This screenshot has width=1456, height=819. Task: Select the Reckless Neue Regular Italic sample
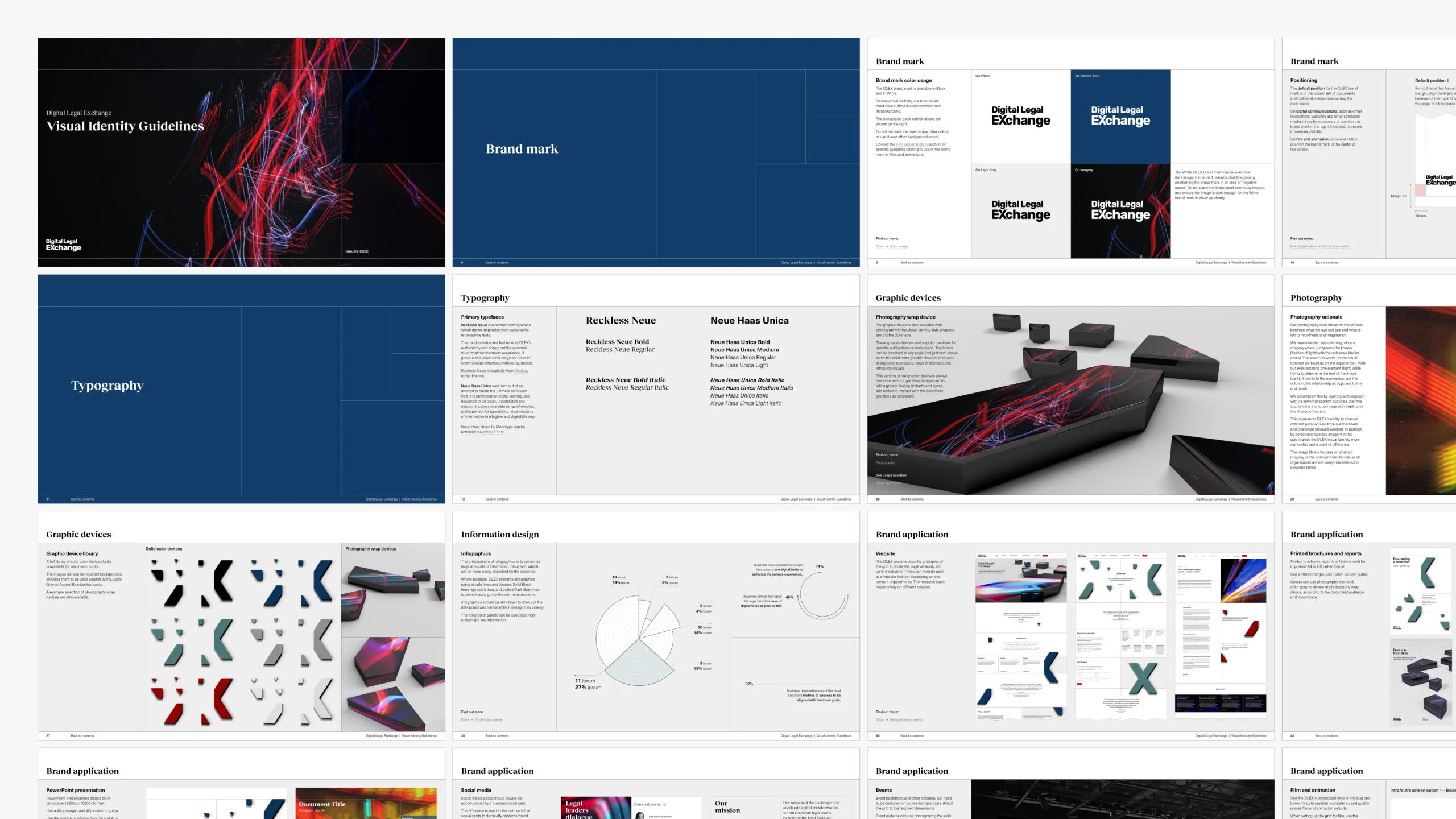[x=627, y=388]
